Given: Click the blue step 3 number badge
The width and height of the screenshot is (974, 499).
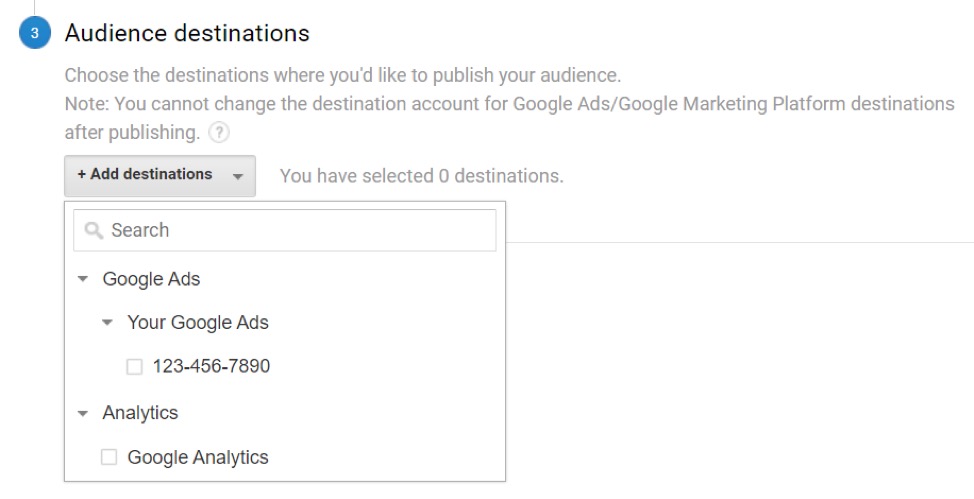Looking at the screenshot, I should click(34, 34).
